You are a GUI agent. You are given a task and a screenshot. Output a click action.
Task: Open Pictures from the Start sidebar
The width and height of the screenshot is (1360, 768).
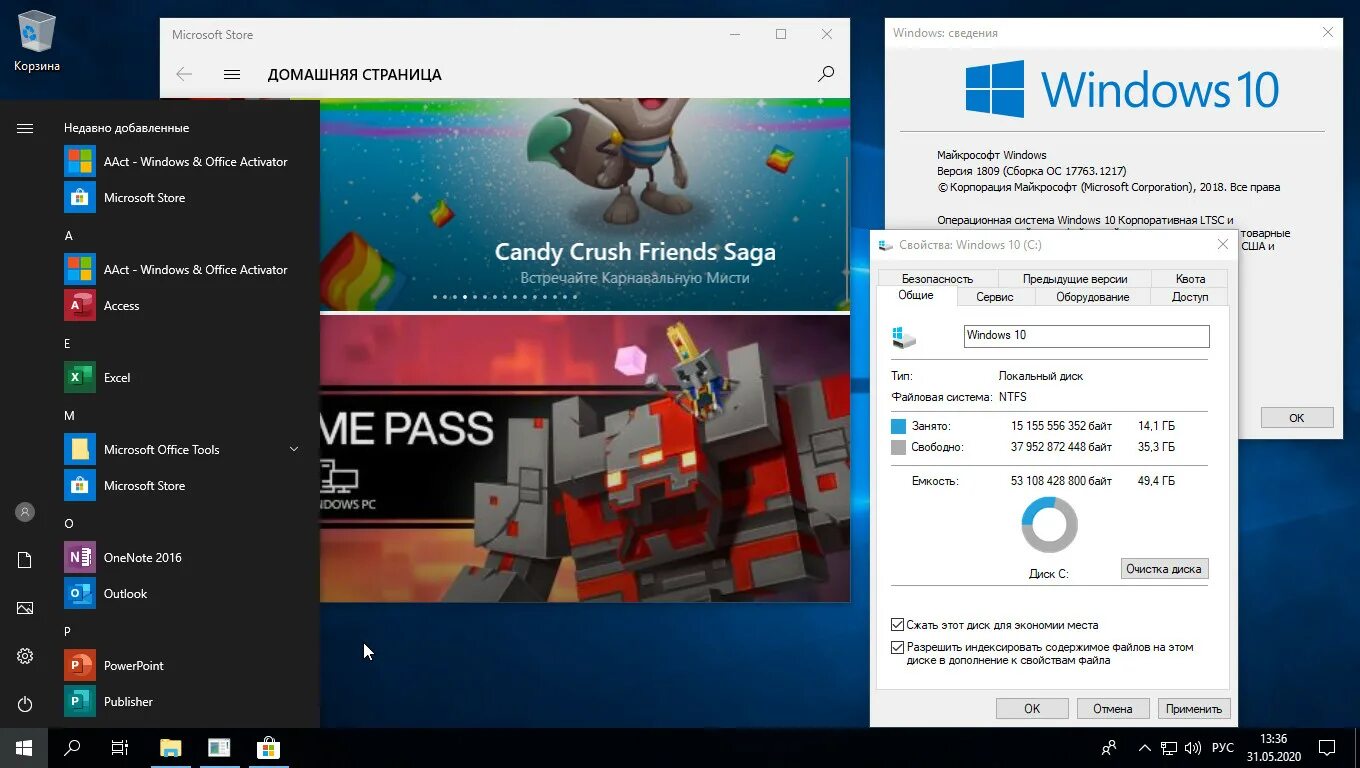(25, 608)
